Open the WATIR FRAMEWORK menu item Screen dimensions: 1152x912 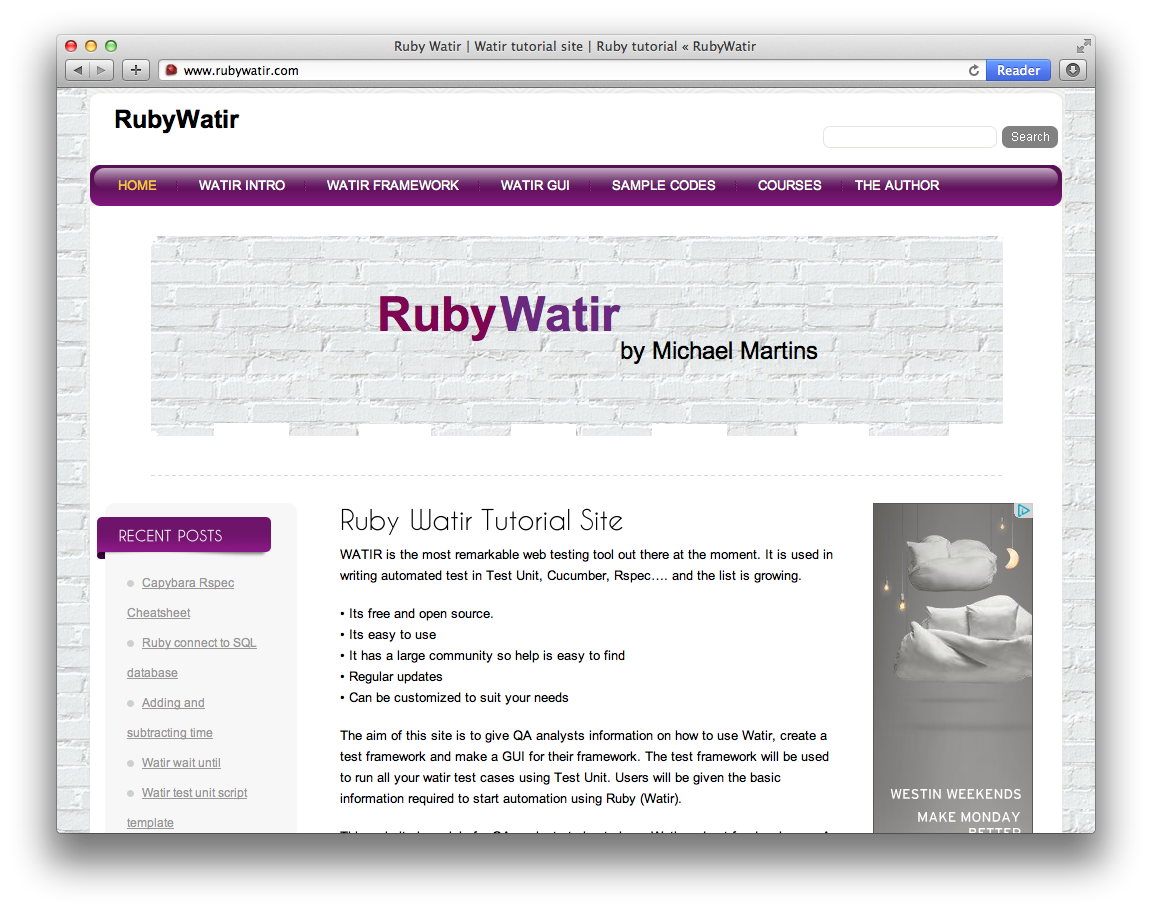[392, 185]
